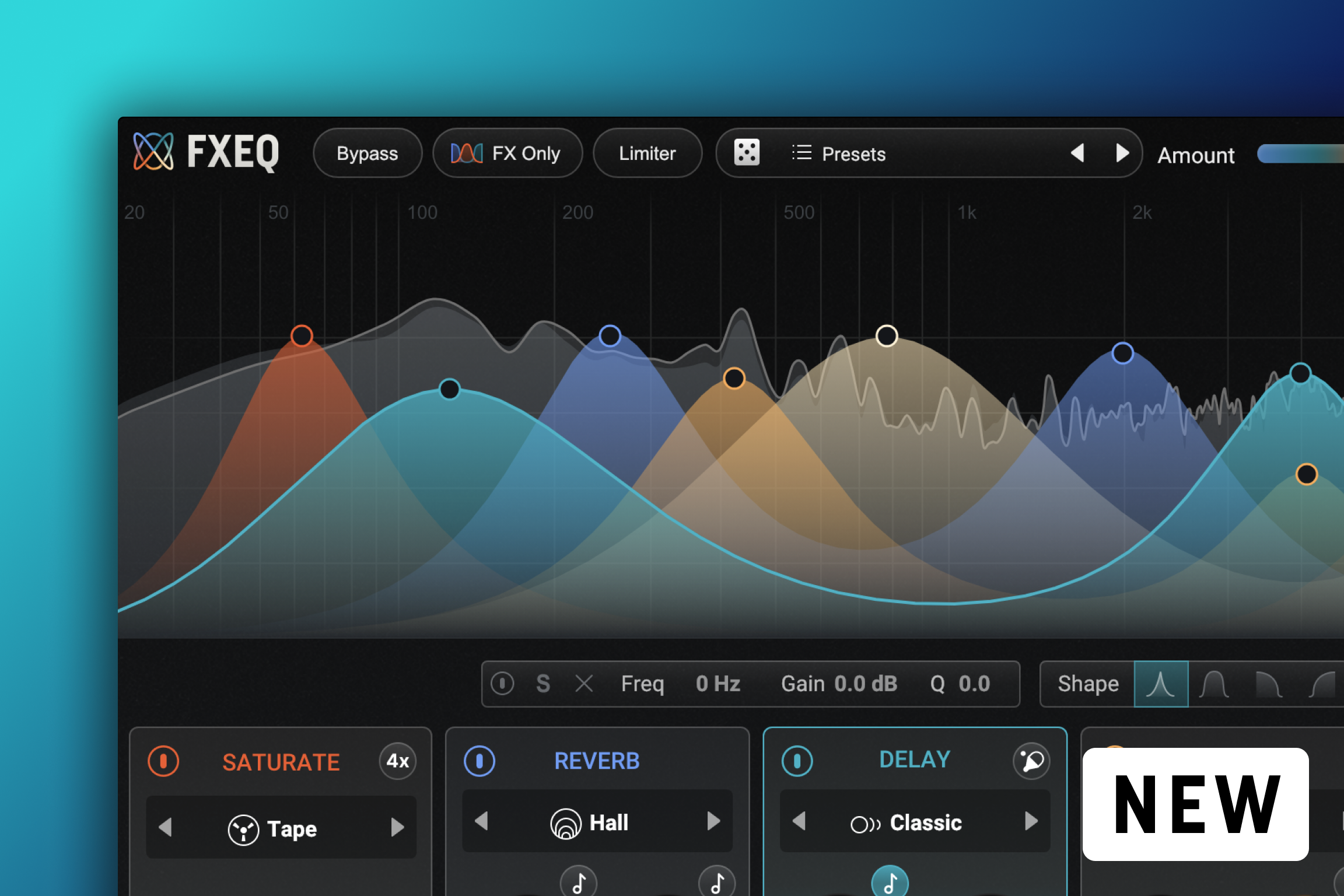Switch to FX Only mode

507,153
